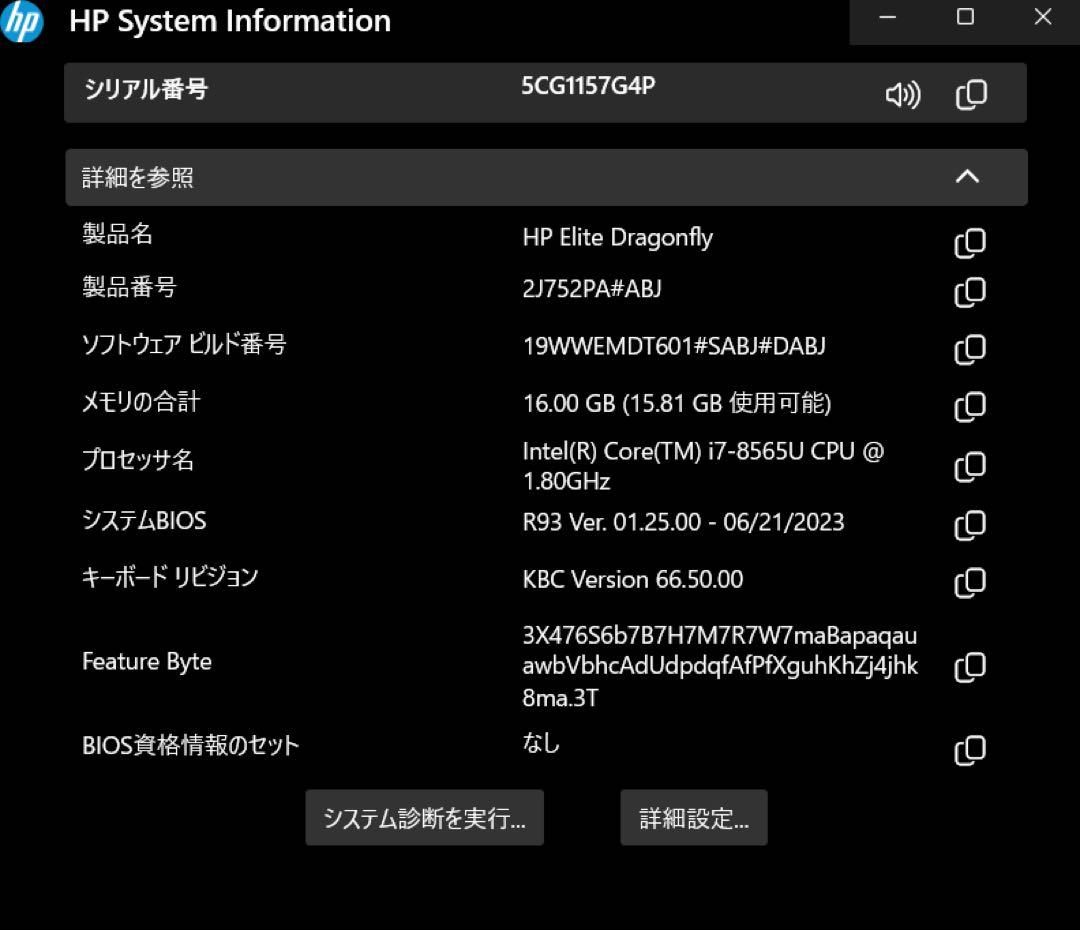Click the HP Elite Dragonfly value
Screen dimensions: 1080x930
coord(618,238)
